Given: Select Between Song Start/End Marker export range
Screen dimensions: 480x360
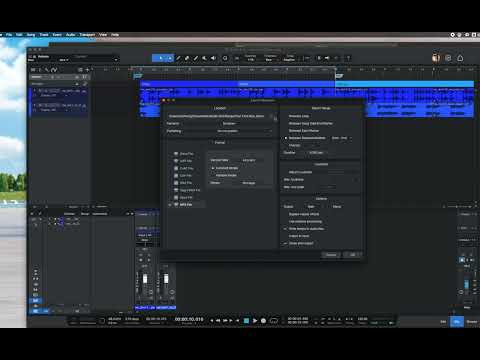Looking at the screenshot, I should tap(310, 123).
